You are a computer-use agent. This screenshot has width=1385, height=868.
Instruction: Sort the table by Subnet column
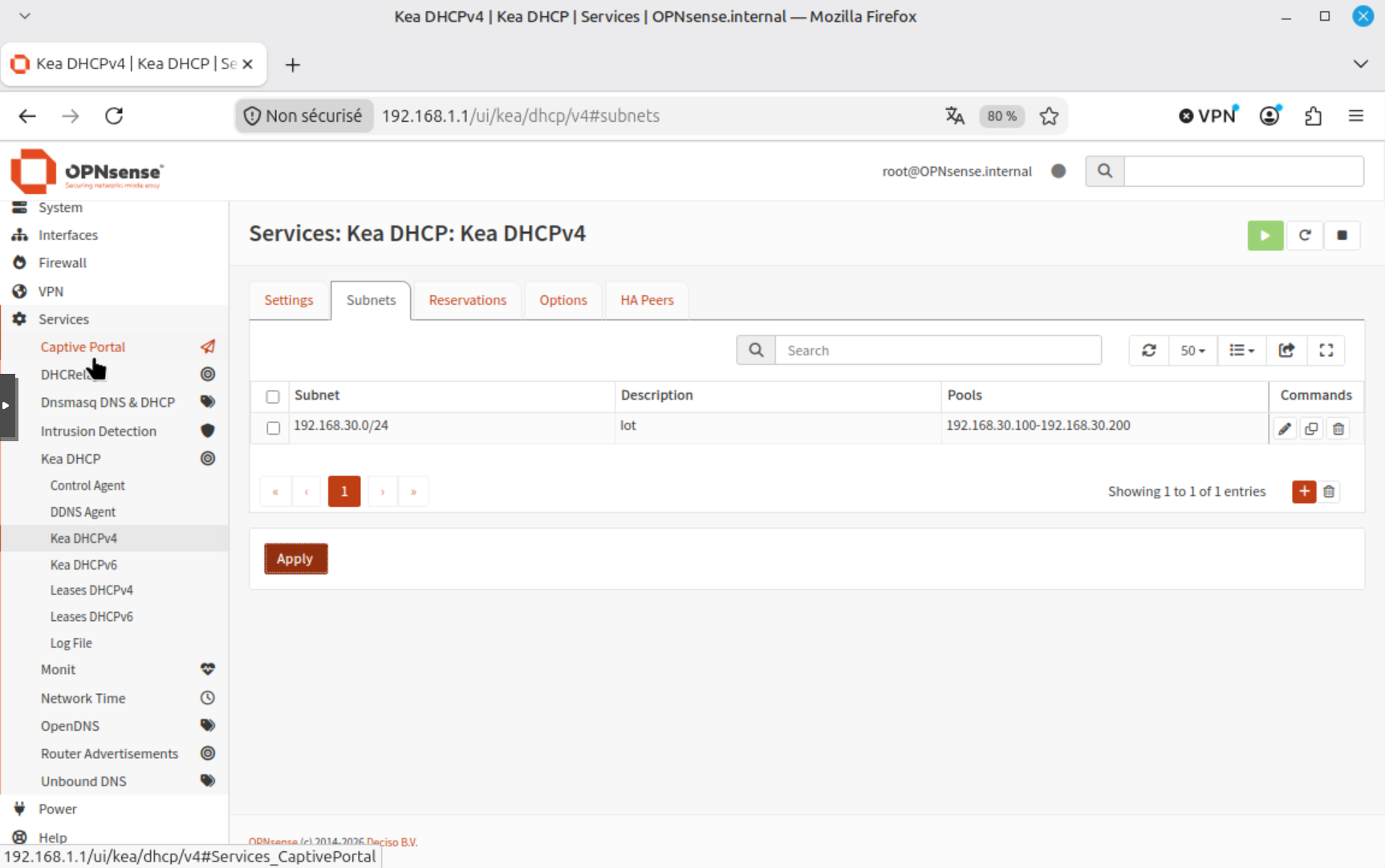click(317, 395)
